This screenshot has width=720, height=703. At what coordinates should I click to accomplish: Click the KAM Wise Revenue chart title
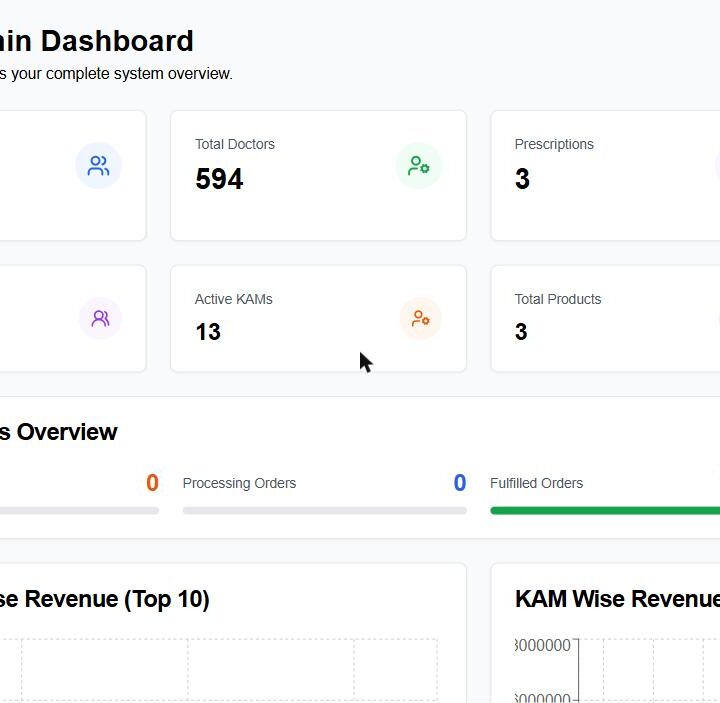pos(617,599)
